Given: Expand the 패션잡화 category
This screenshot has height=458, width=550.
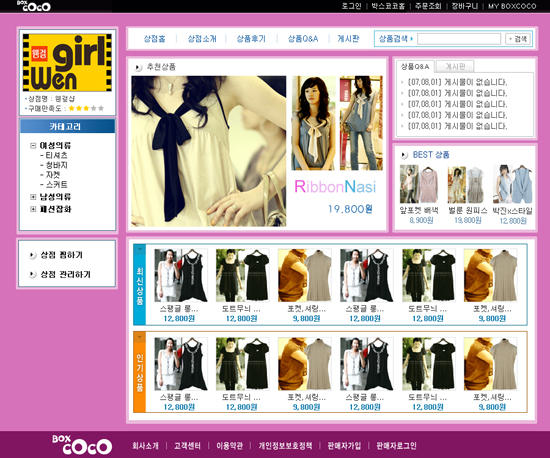Looking at the screenshot, I should pyautogui.click(x=33, y=209).
